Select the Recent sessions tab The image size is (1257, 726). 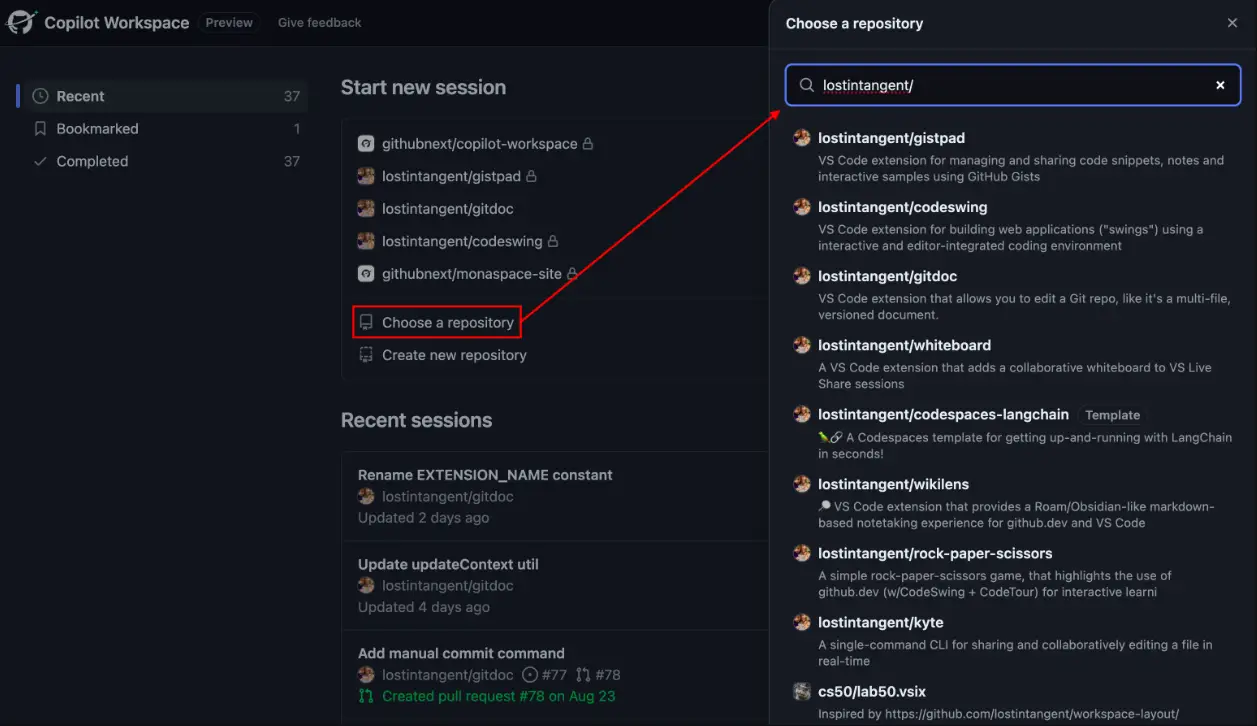point(166,96)
